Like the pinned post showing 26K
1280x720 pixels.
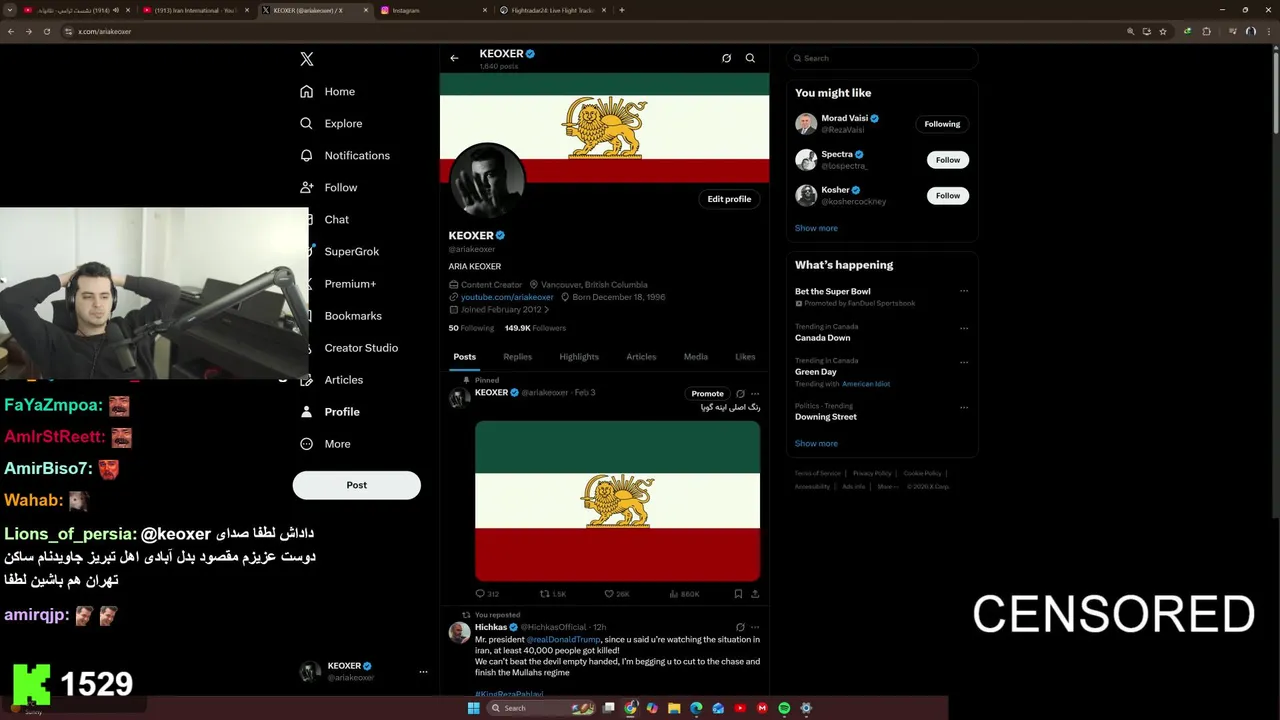616,594
